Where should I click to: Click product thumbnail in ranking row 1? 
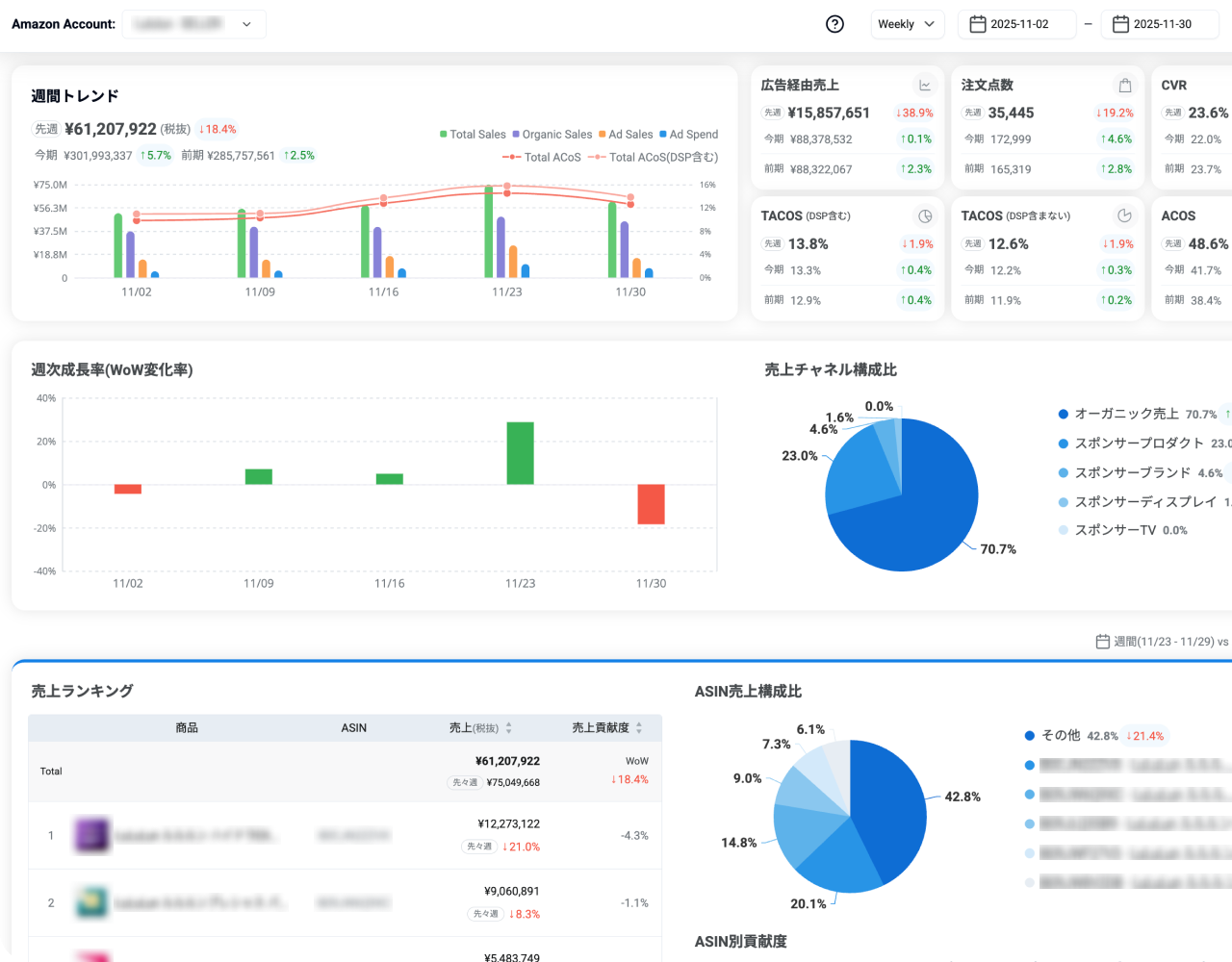click(92, 835)
